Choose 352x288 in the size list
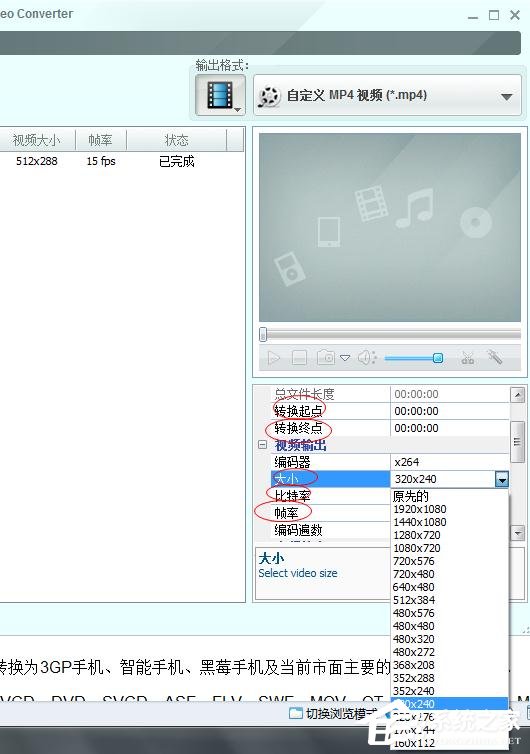530x754 pixels. [449, 678]
